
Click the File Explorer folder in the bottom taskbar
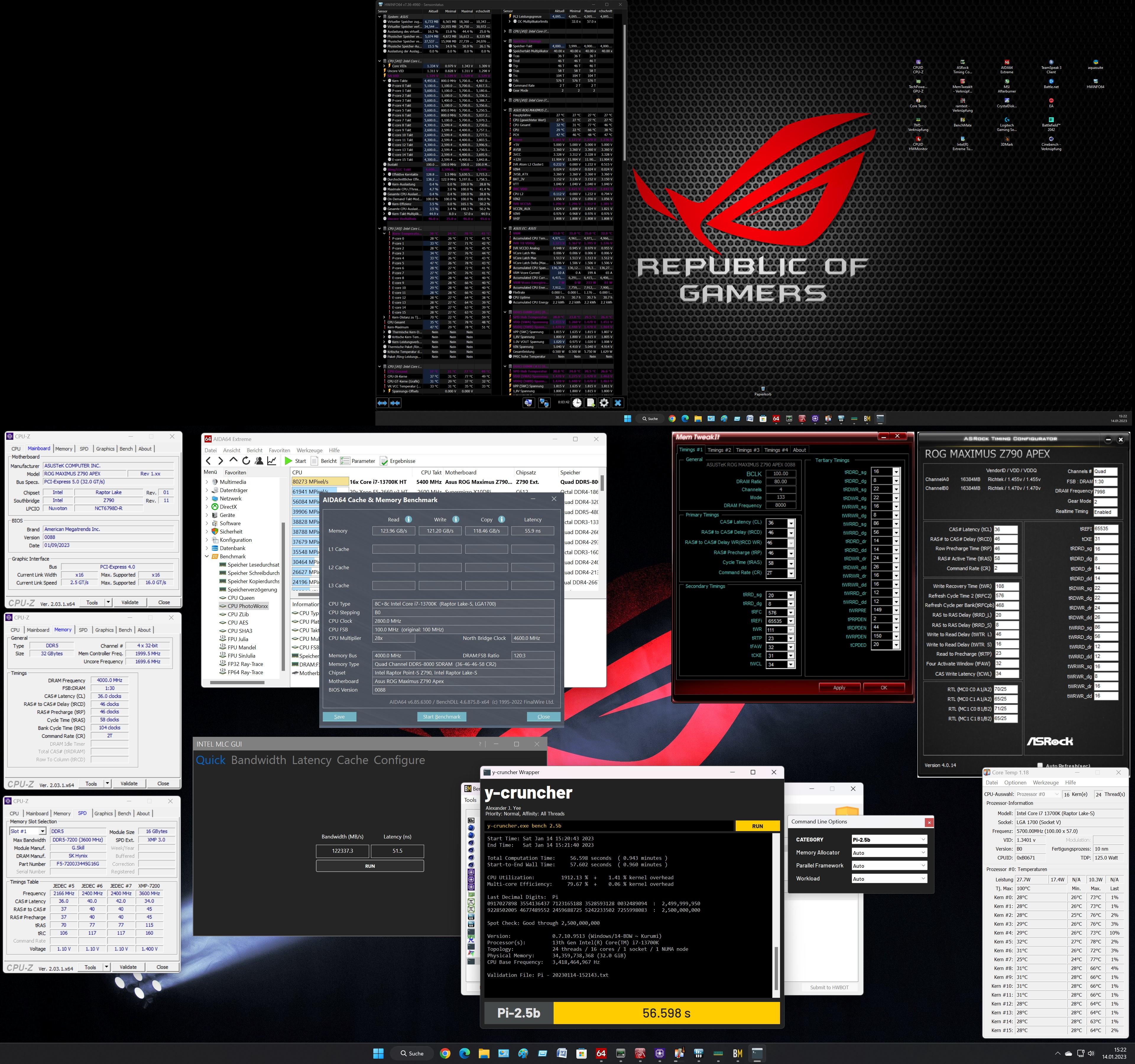pos(484,1053)
